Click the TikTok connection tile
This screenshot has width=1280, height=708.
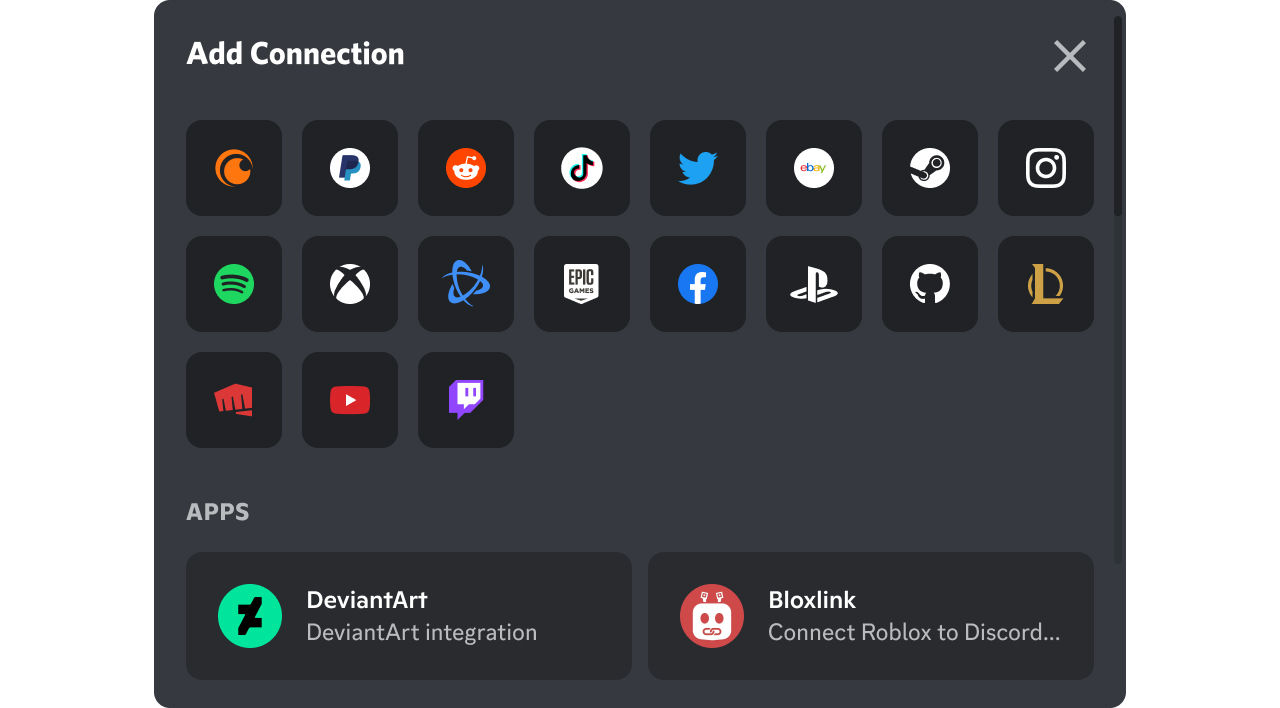pos(582,168)
